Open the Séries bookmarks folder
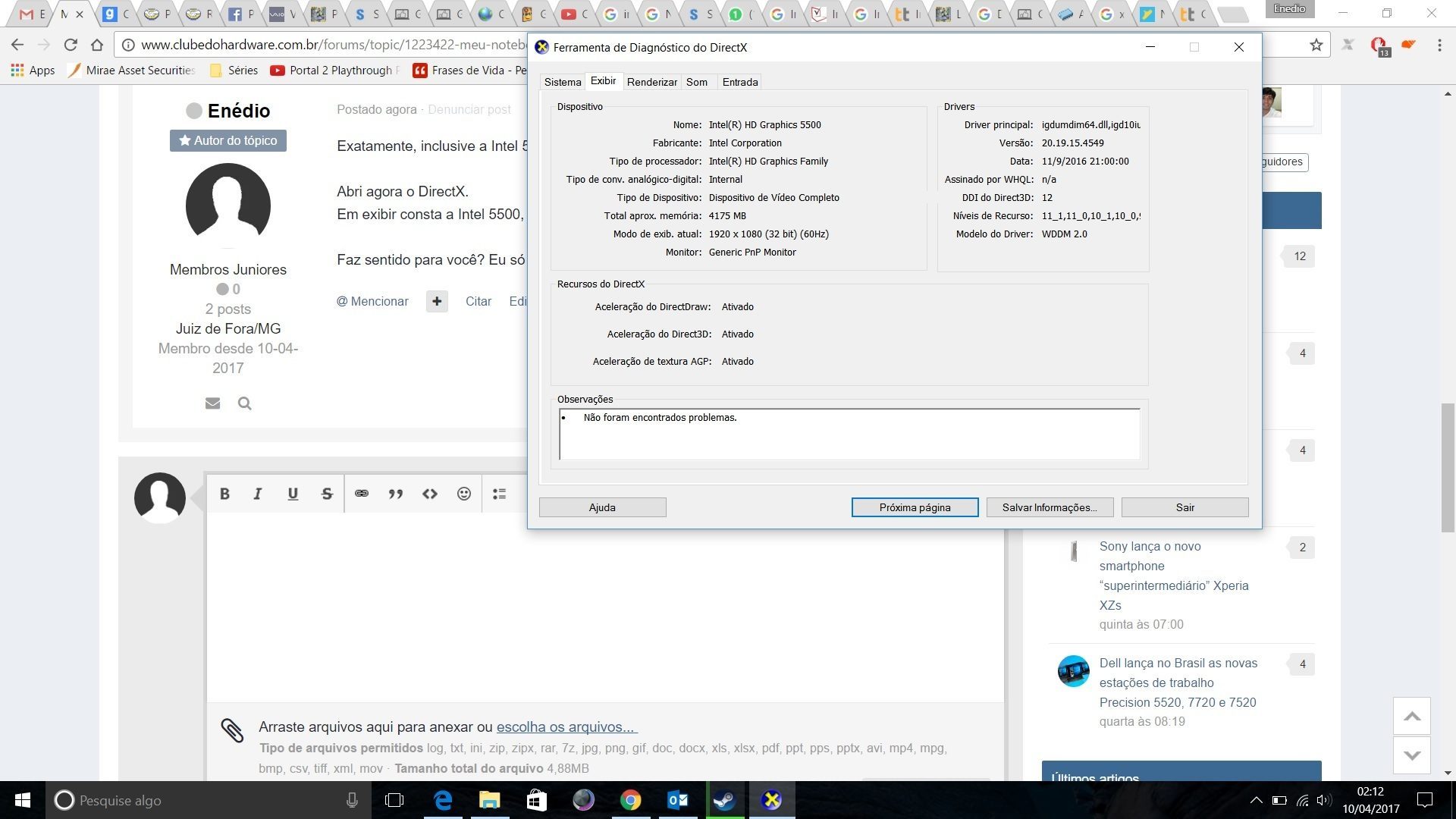1456x819 pixels. coord(234,70)
